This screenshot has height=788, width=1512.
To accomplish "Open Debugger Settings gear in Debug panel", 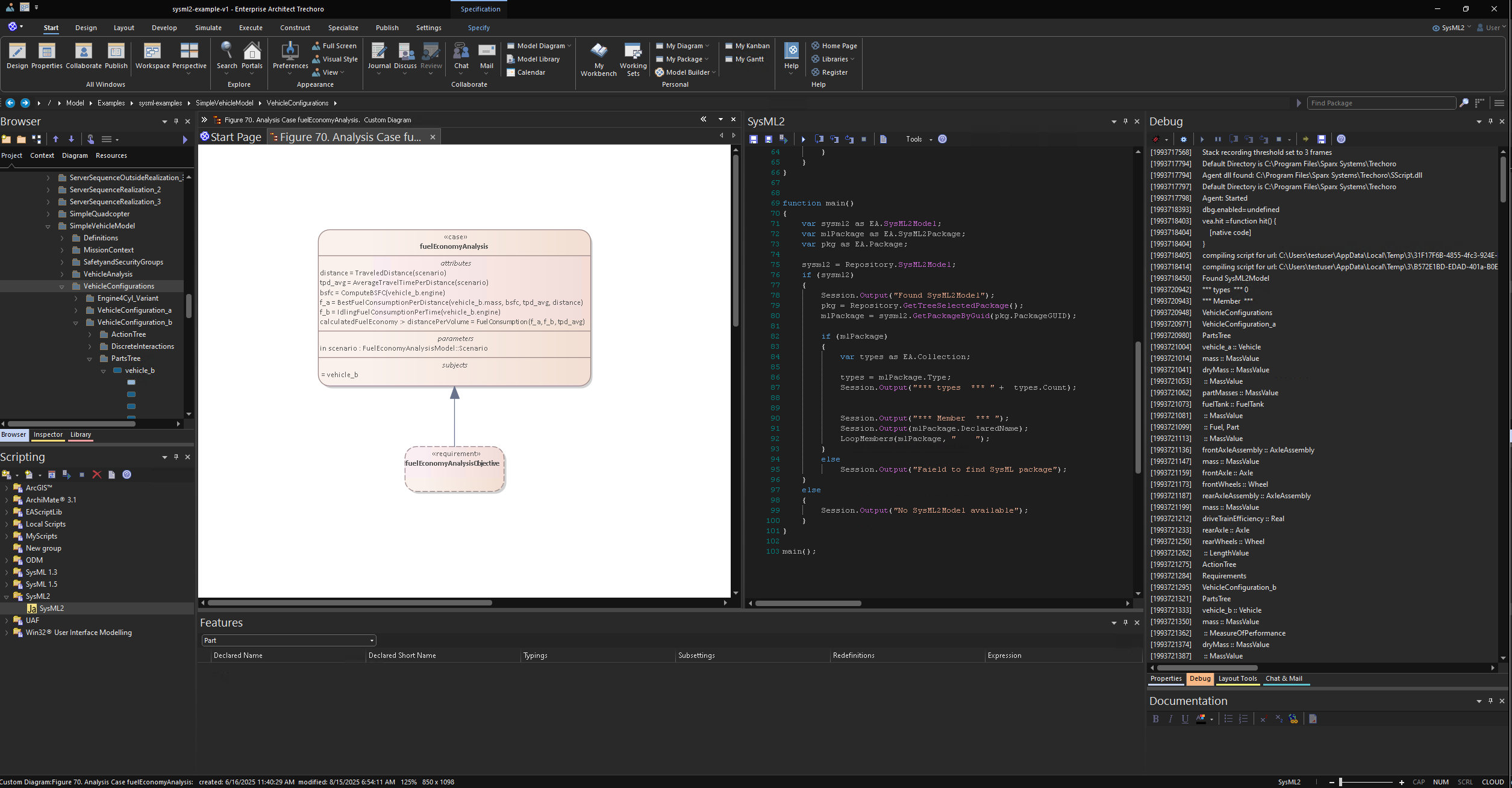I will pyautogui.click(x=1184, y=139).
